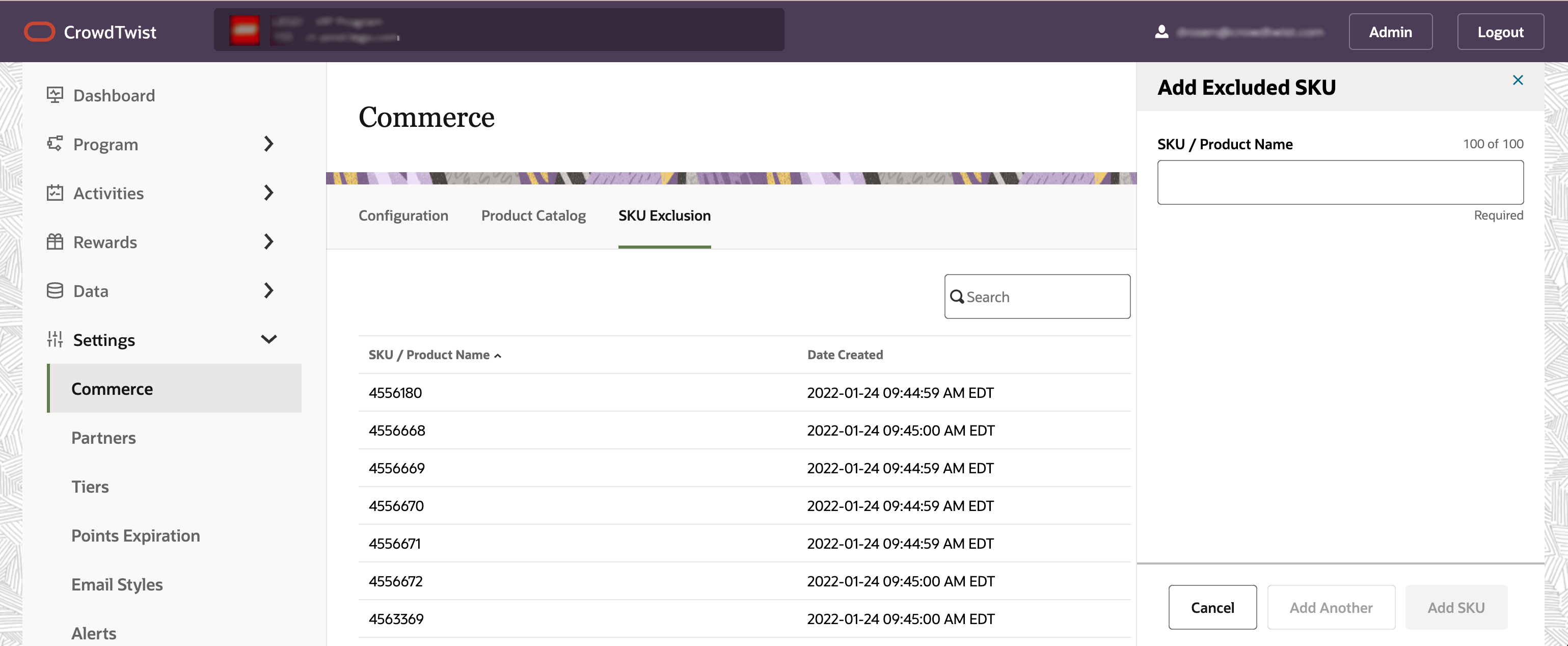
Task: Expand the Program menu chevron
Action: point(268,144)
